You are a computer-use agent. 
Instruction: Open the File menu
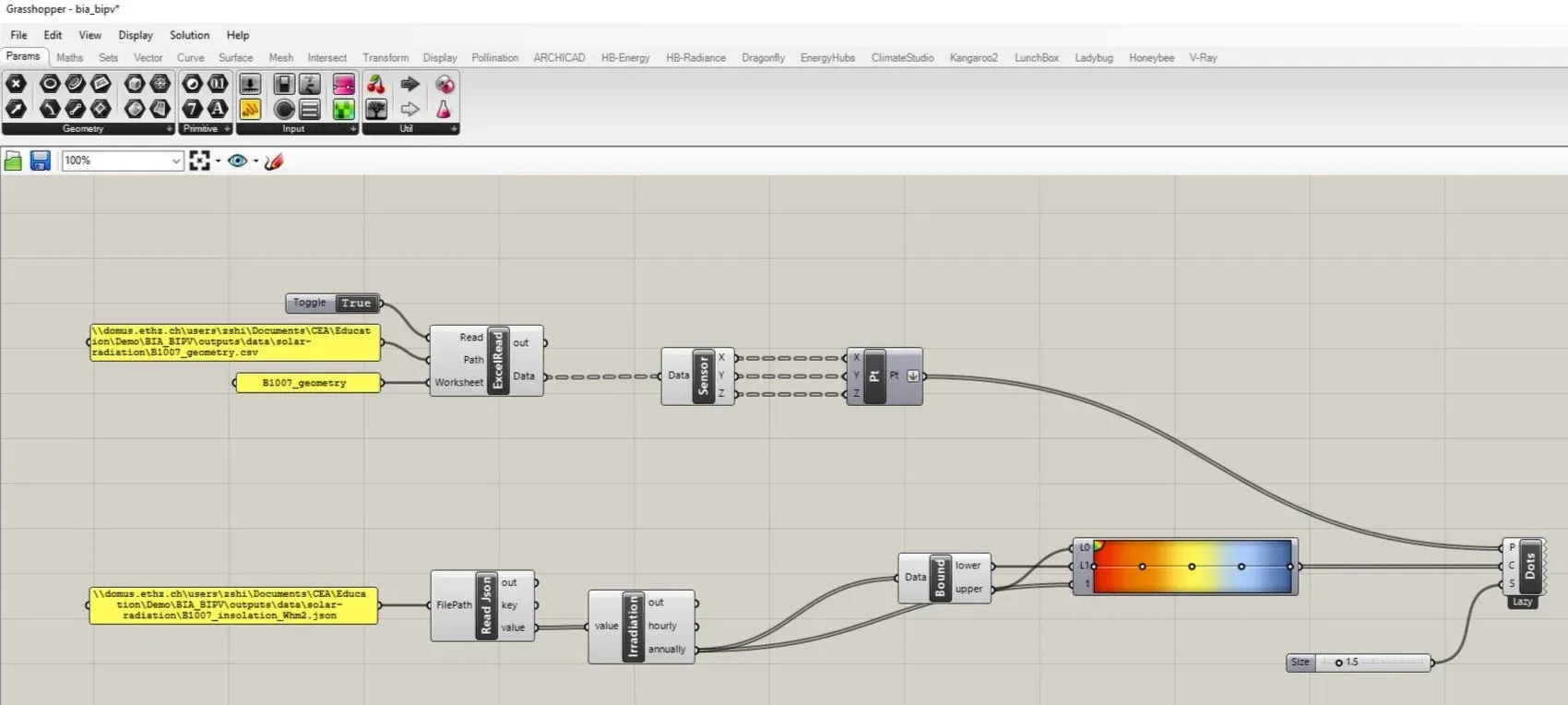(18, 35)
